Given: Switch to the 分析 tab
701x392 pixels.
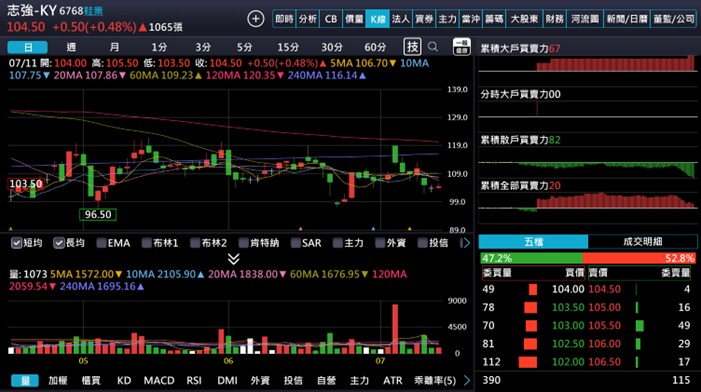Looking at the screenshot, I should click(x=308, y=19).
